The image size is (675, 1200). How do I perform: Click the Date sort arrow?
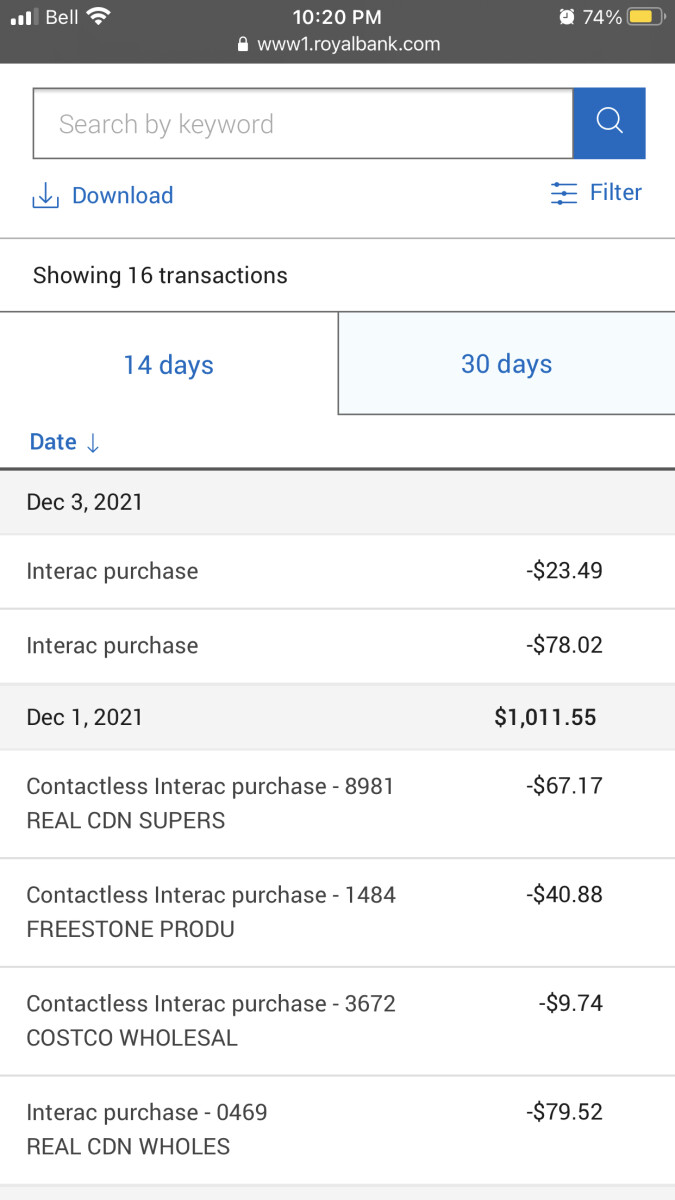(93, 443)
